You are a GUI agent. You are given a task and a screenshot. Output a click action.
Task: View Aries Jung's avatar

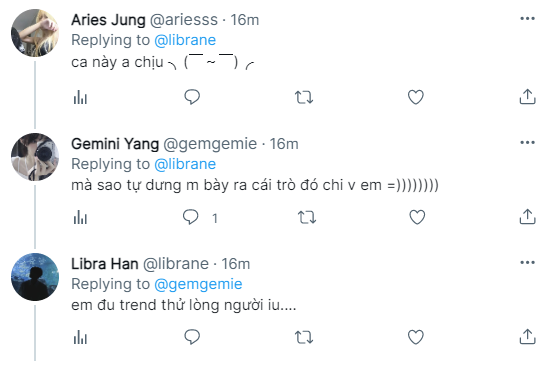click(35, 33)
